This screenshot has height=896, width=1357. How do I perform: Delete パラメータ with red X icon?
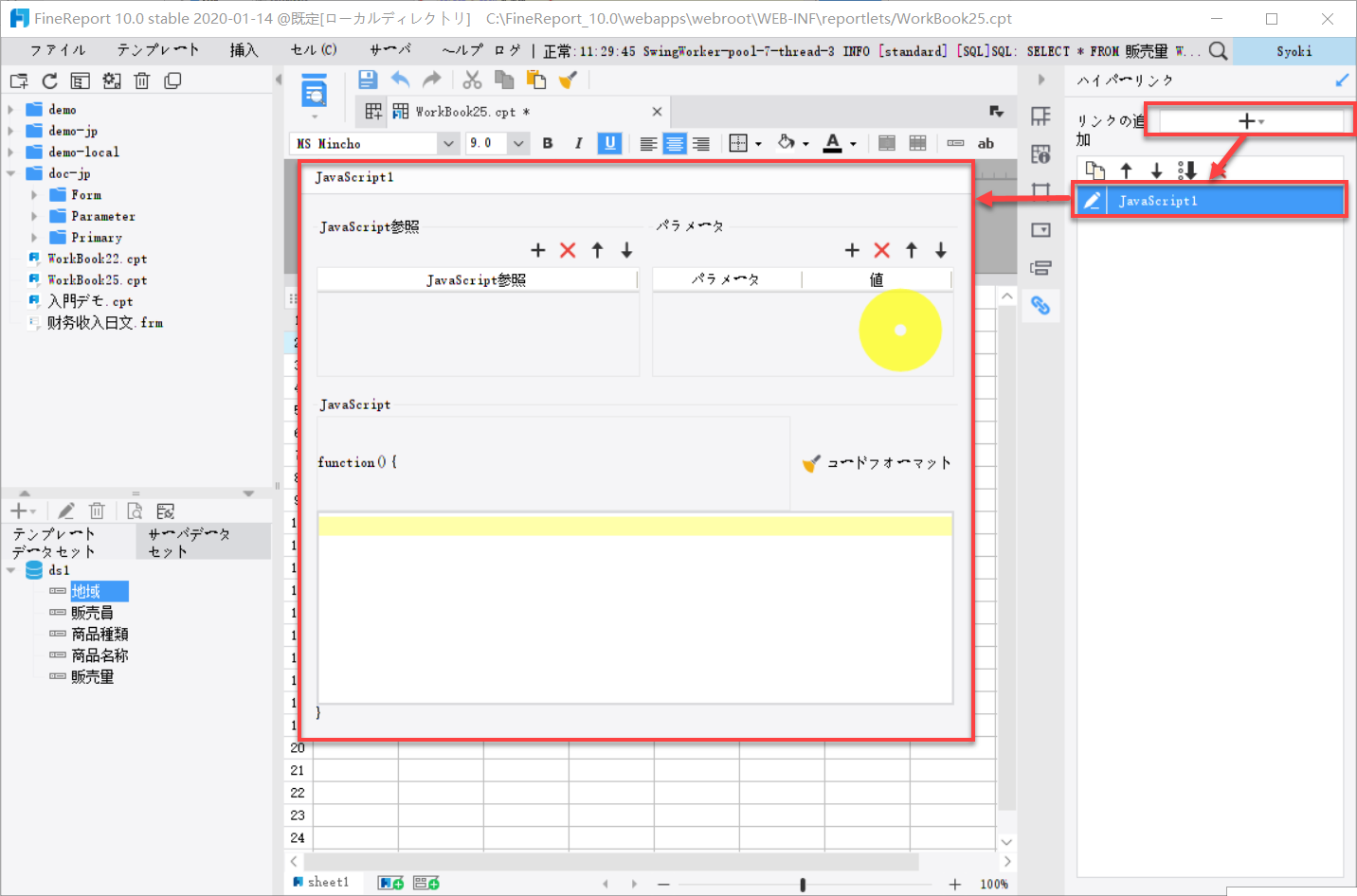(882, 250)
